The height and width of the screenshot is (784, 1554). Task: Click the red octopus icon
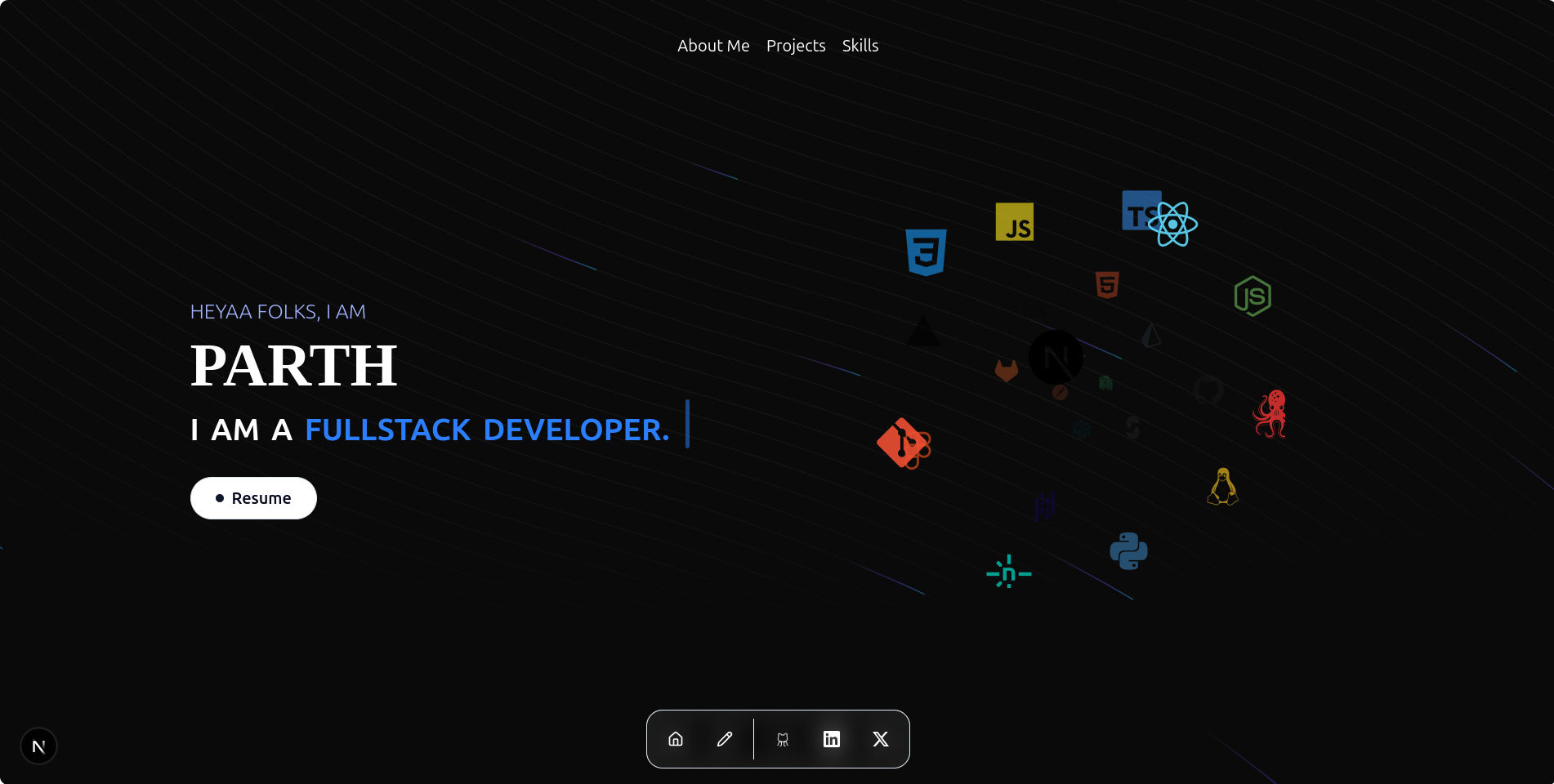coord(1270,414)
